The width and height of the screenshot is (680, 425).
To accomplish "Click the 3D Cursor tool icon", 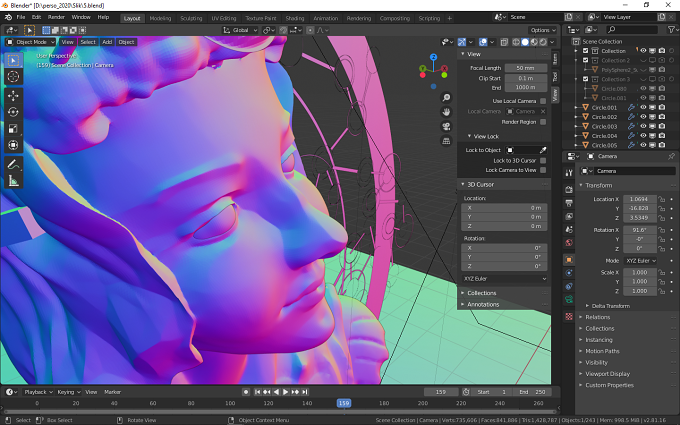I will point(13,76).
